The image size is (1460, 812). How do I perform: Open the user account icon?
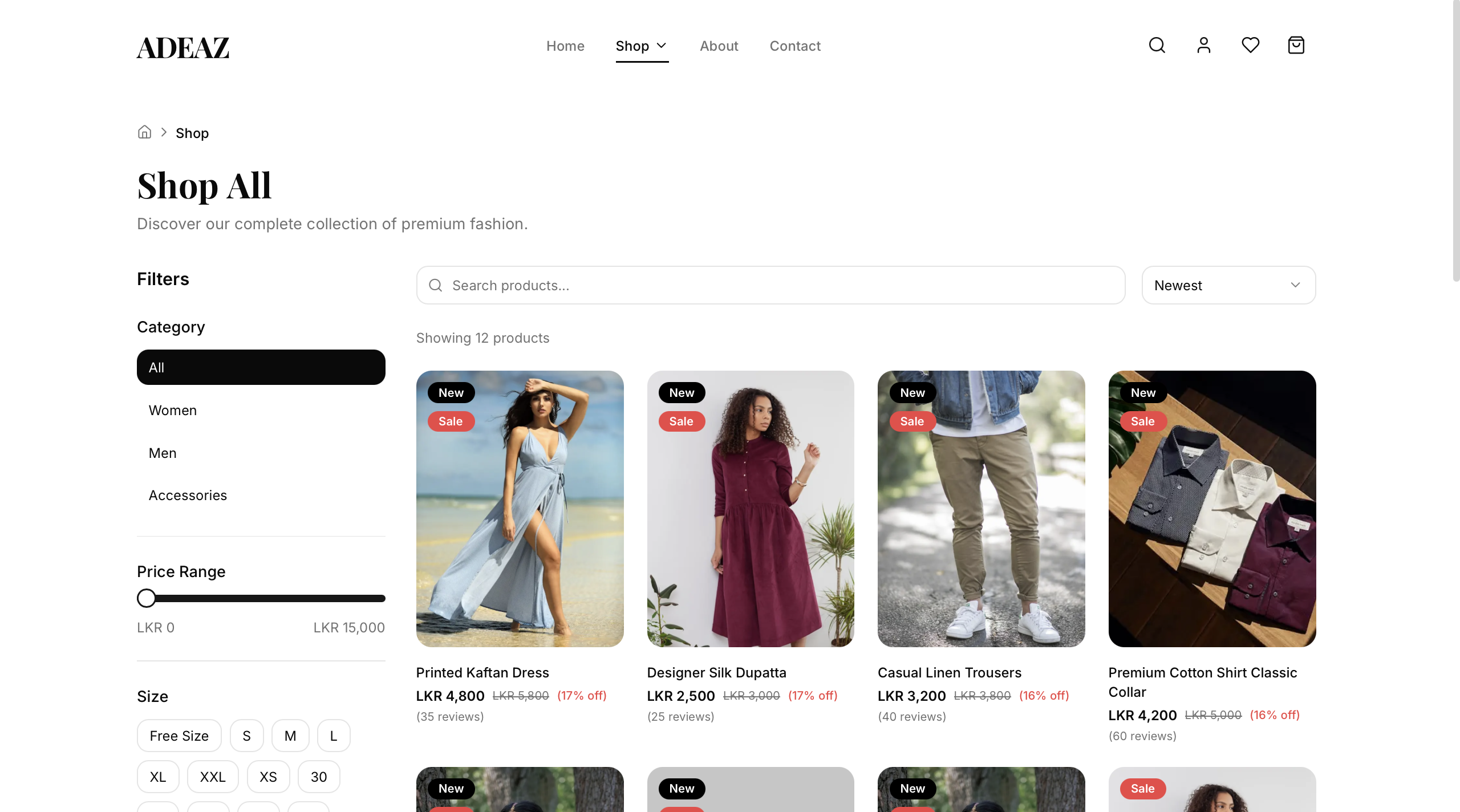coord(1203,45)
